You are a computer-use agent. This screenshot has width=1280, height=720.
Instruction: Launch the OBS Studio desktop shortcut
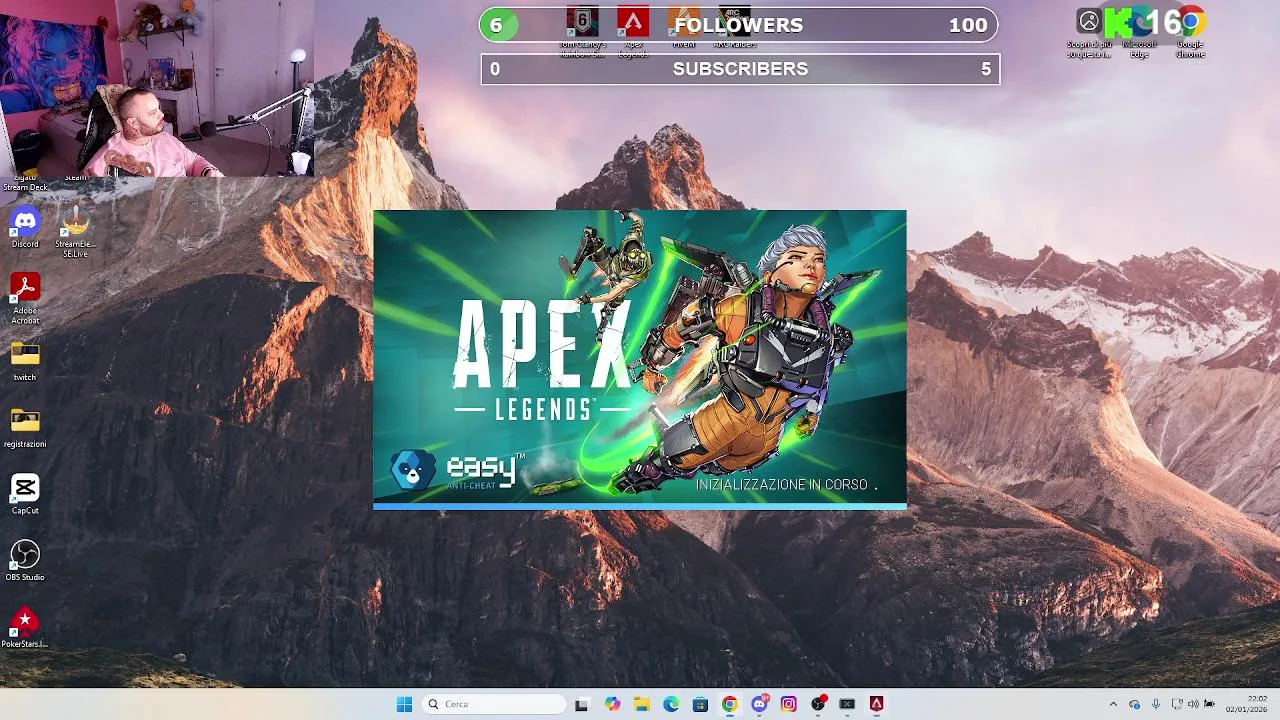point(25,561)
